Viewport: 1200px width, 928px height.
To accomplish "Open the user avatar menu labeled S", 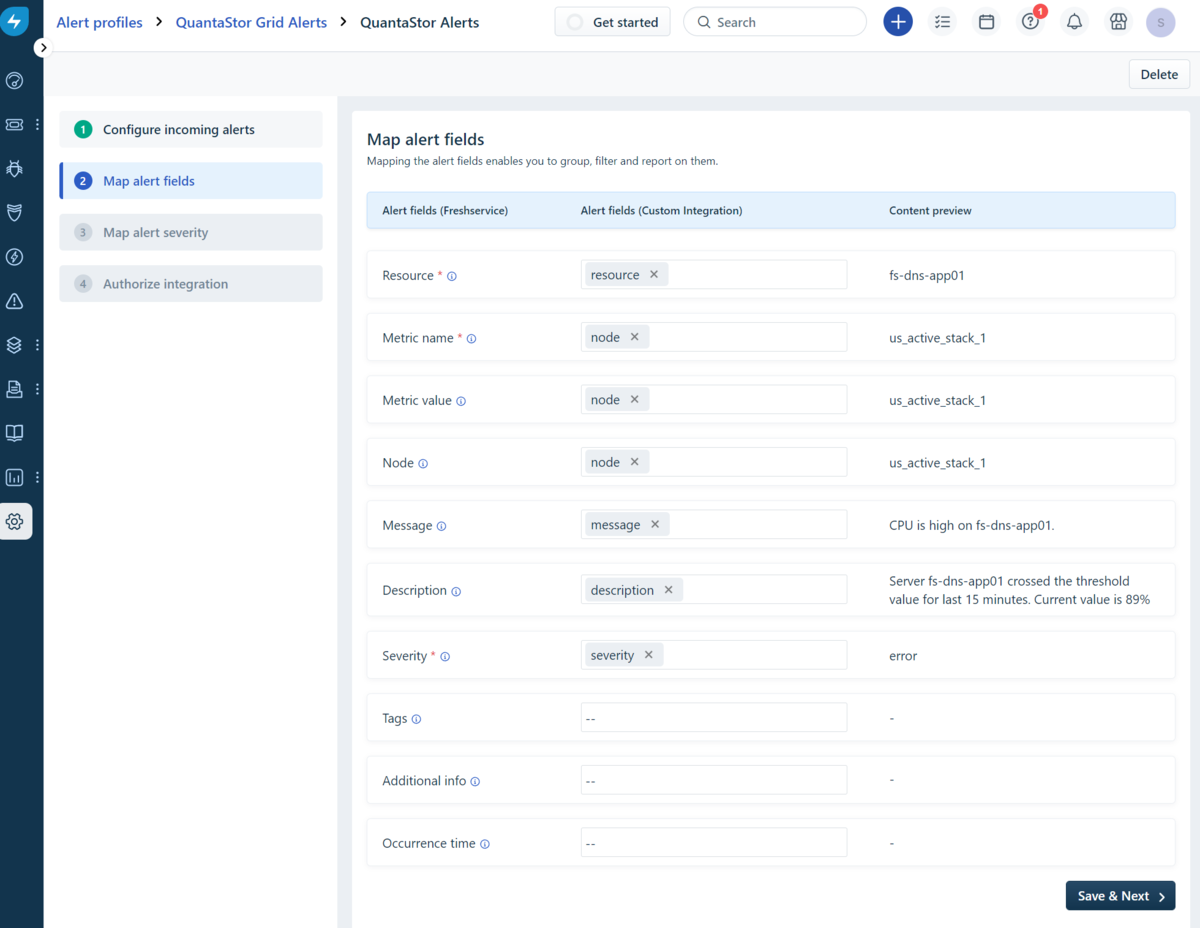I will pyautogui.click(x=1161, y=22).
